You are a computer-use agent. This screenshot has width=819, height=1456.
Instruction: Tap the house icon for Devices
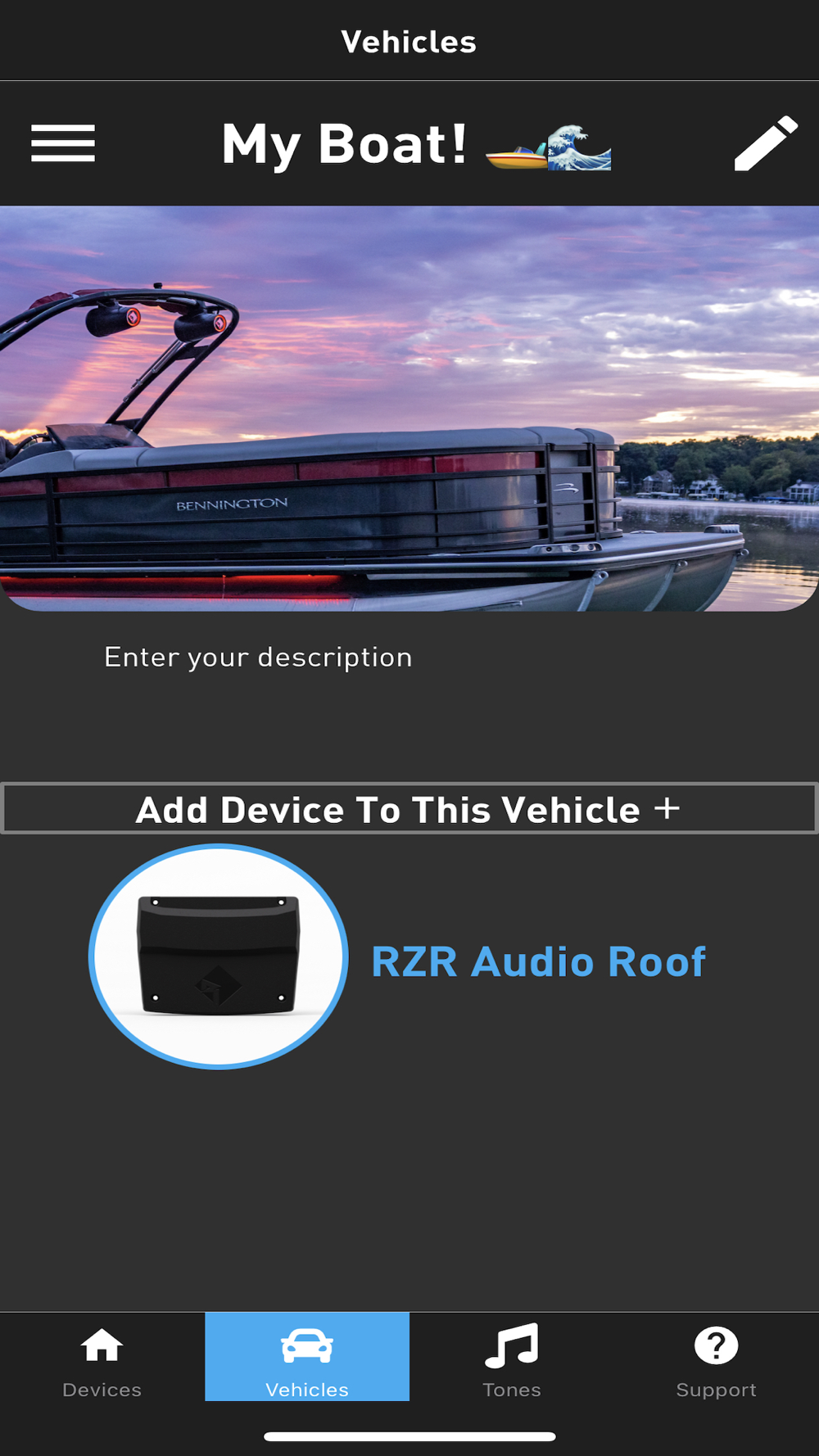[x=102, y=1345]
